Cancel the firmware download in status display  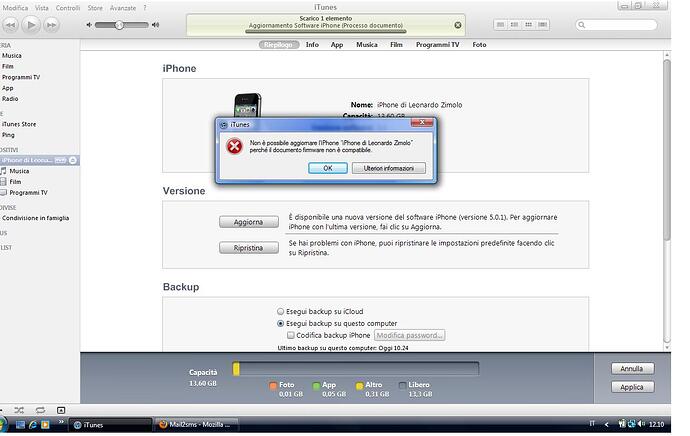click(458, 25)
